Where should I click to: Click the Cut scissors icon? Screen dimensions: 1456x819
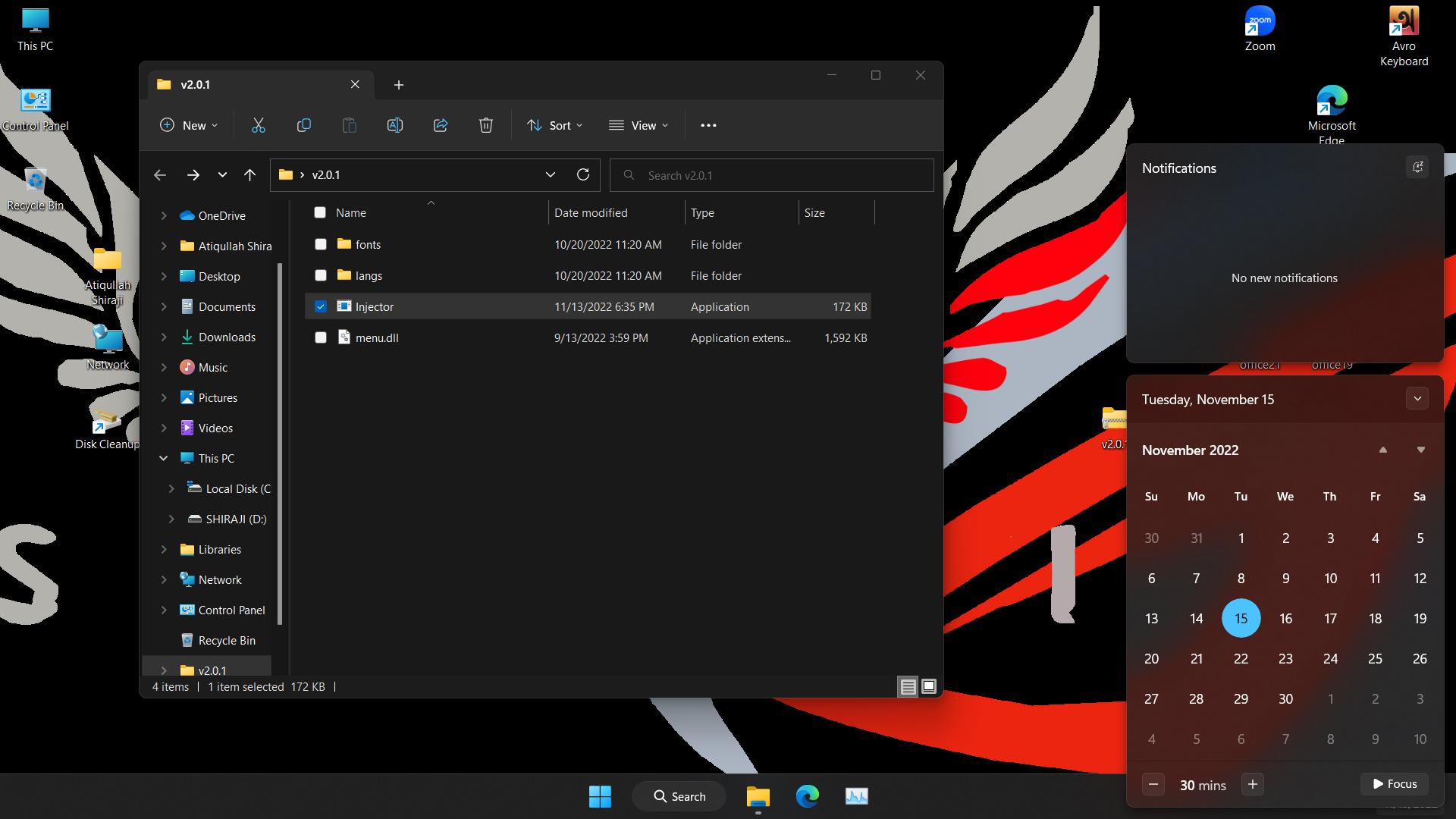pyautogui.click(x=258, y=125)
